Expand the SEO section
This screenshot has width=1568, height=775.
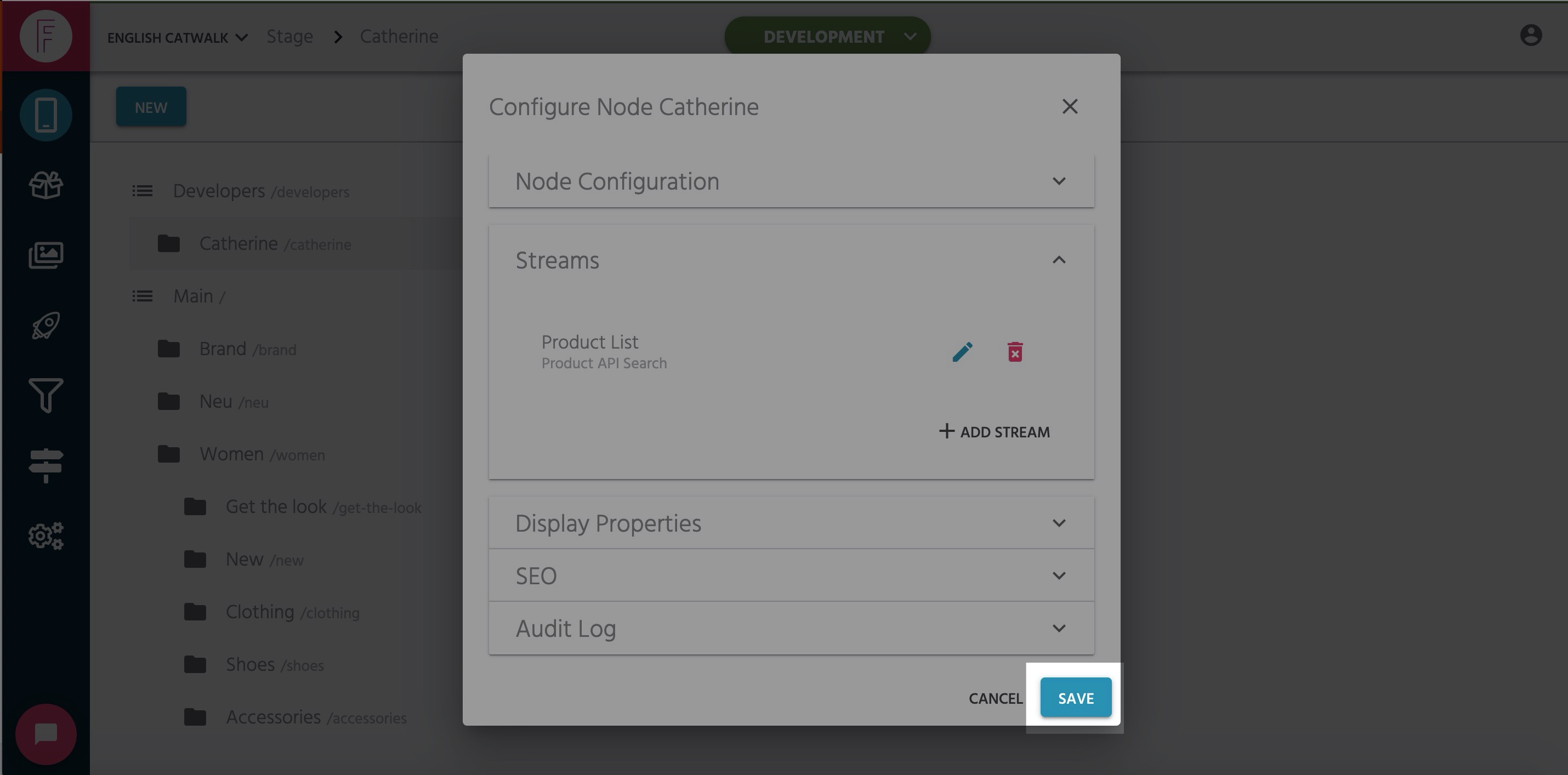(791, 575)
